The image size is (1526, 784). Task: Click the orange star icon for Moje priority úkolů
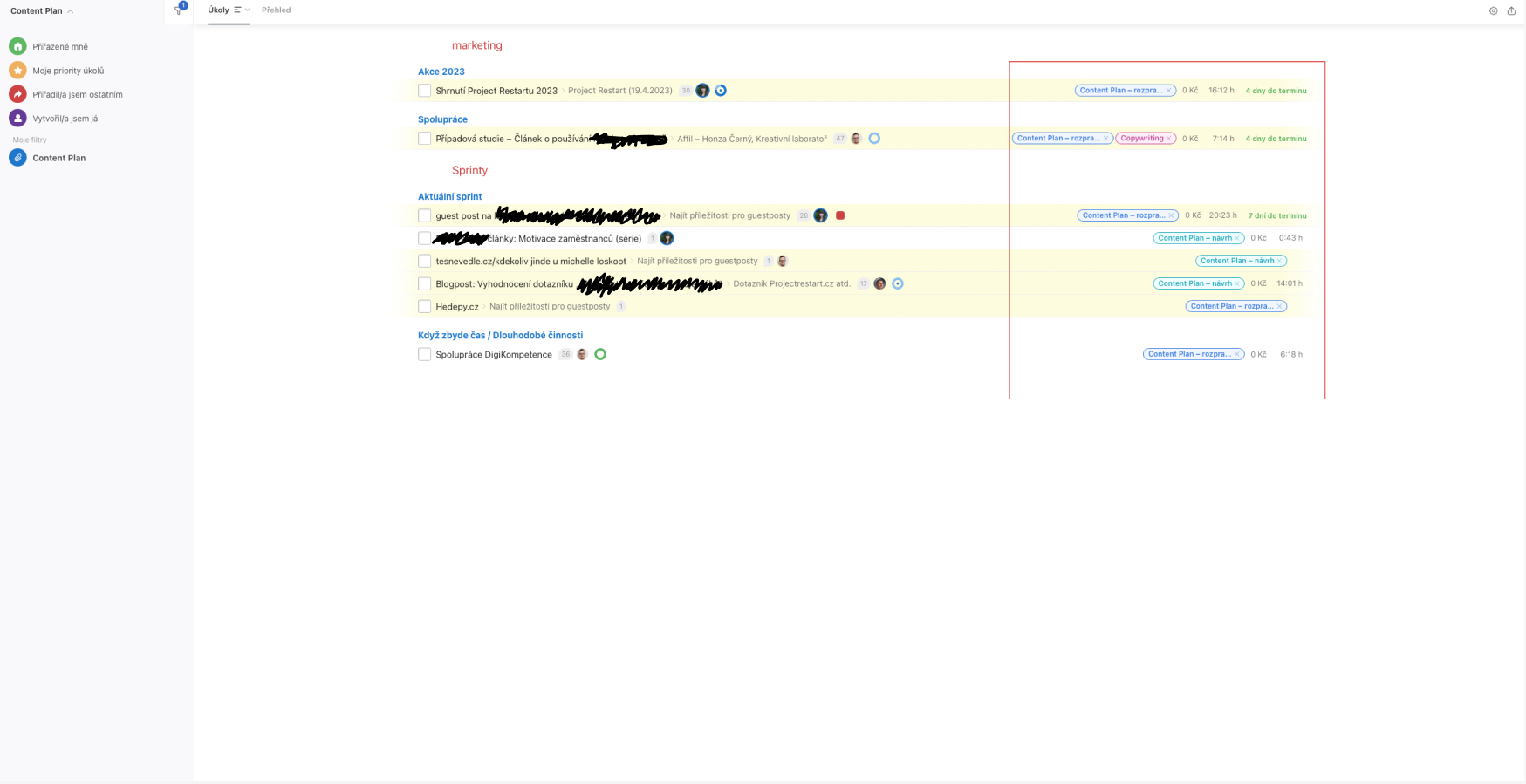pos(17,71)
